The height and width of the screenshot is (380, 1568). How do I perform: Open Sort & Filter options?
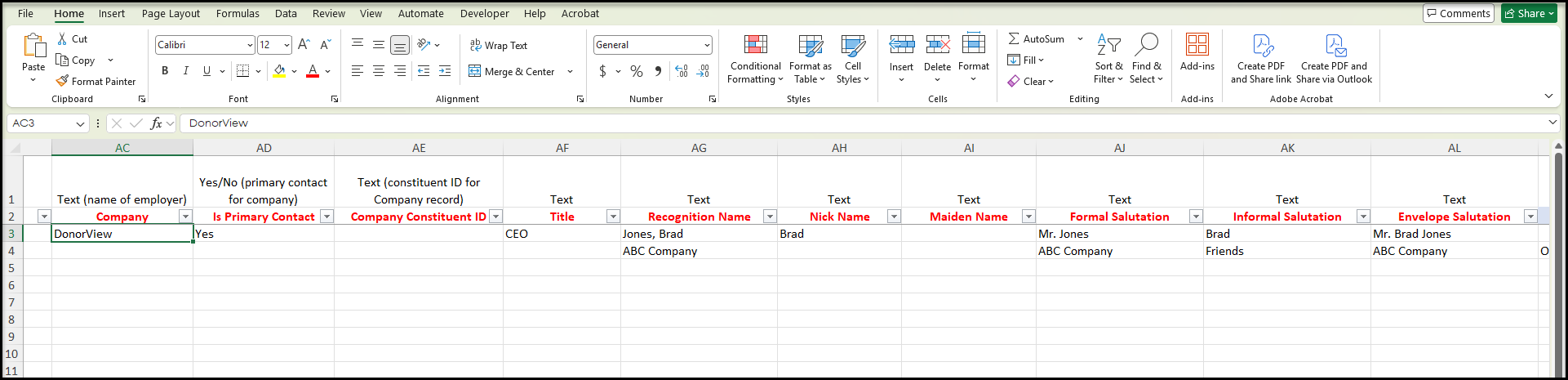coord(1108,59)
